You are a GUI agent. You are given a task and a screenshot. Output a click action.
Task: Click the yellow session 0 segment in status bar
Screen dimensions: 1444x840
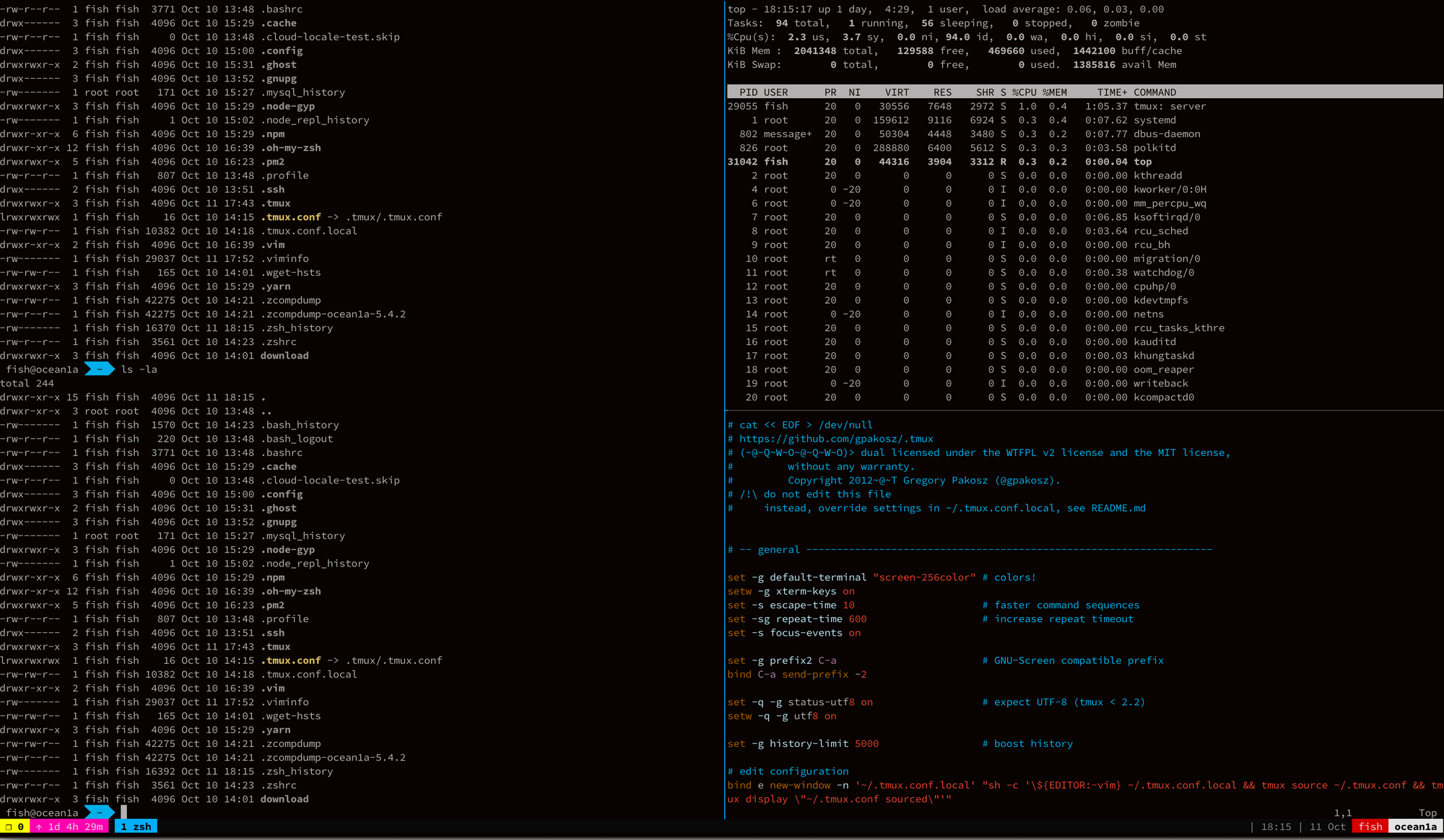point(14,826)
